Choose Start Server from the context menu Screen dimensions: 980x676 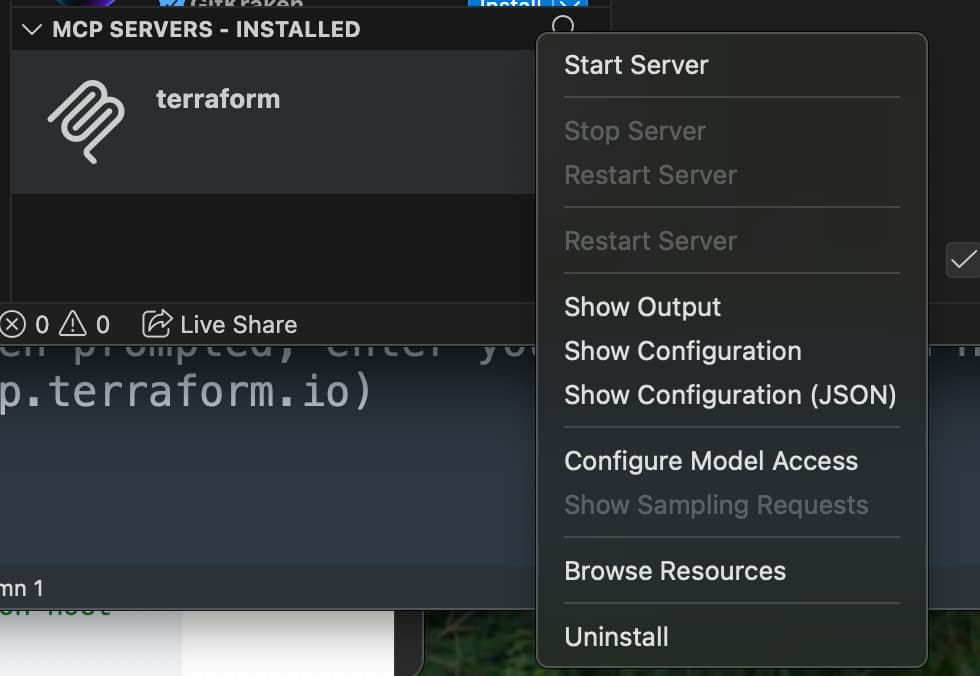click(636, 65)
